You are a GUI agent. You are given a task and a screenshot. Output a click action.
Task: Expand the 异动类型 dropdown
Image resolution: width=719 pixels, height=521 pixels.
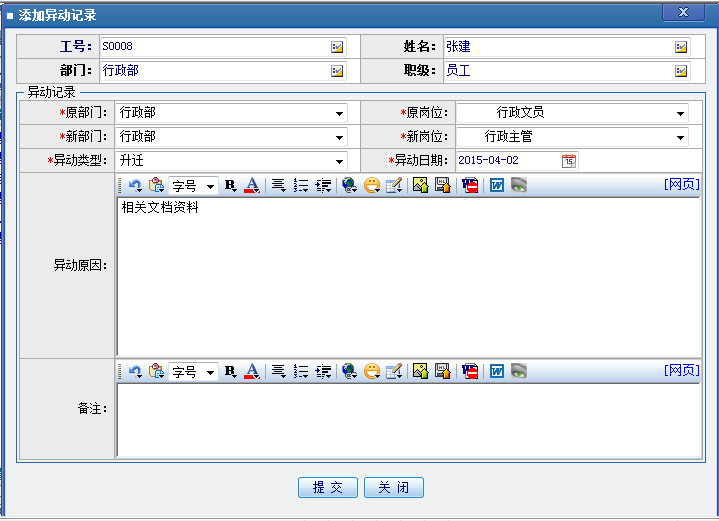tap(340, 161)
